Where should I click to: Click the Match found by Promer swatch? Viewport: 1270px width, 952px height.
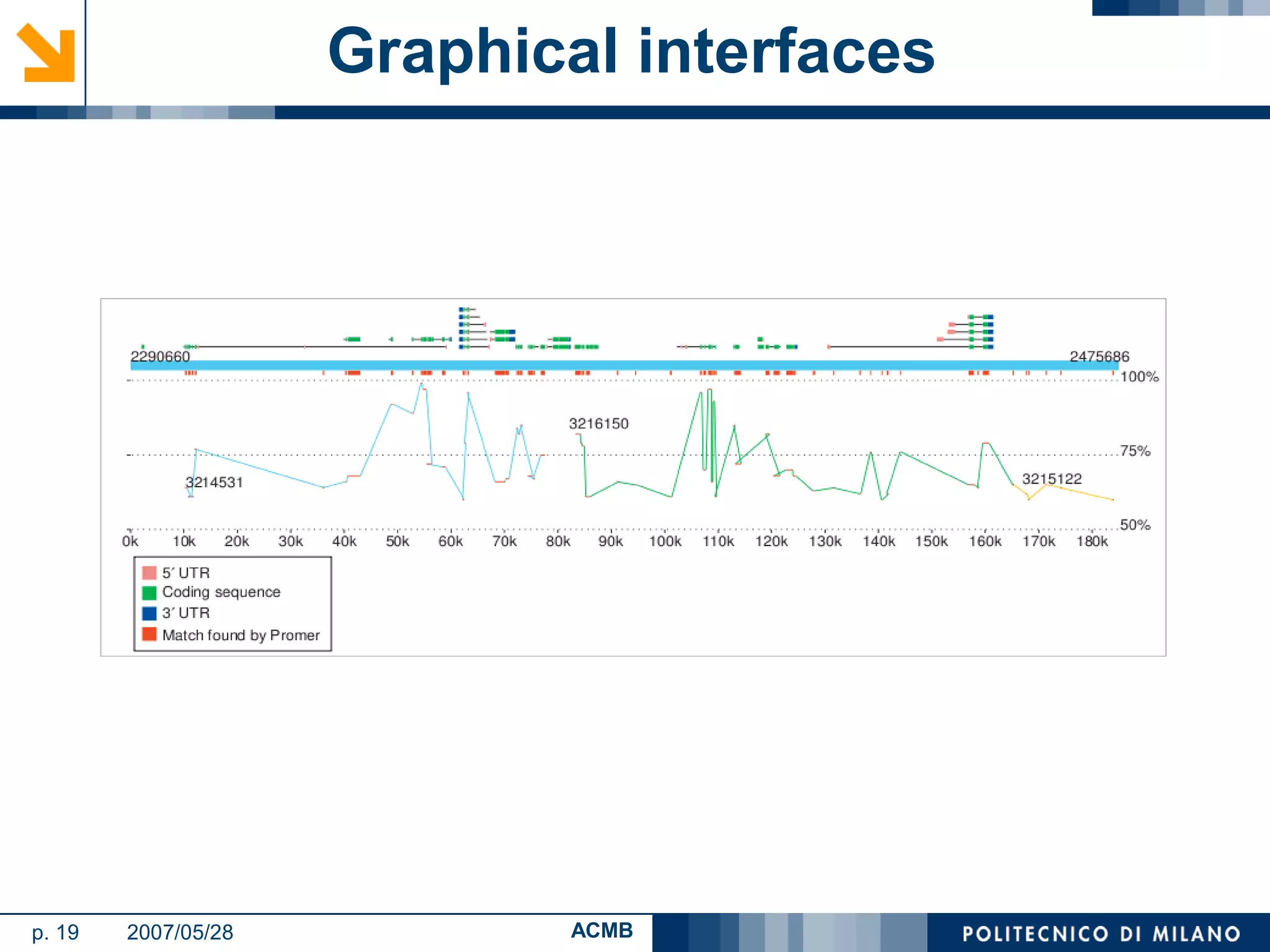pos(149,634)
